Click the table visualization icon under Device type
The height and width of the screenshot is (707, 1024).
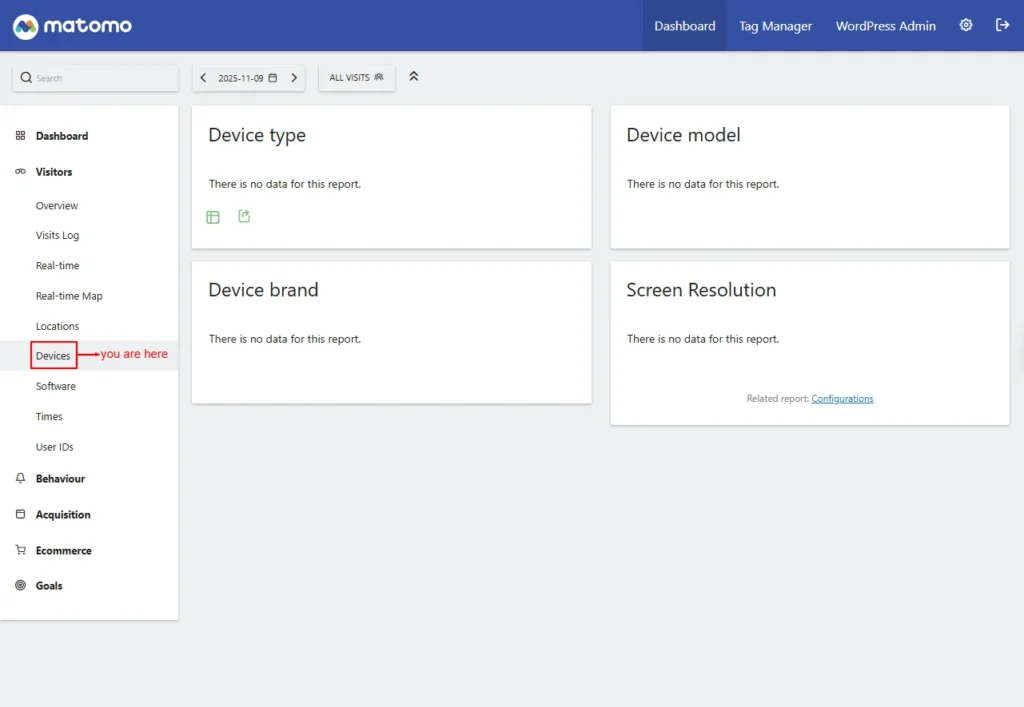pos(213,217)
